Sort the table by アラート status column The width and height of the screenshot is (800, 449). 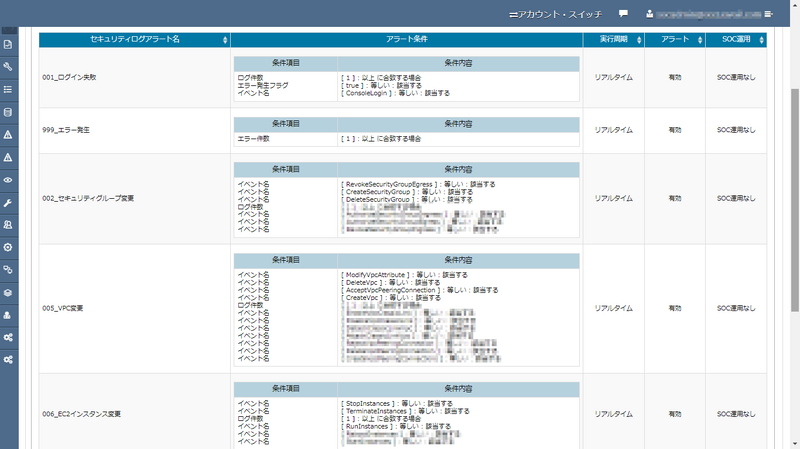(674, 39)
